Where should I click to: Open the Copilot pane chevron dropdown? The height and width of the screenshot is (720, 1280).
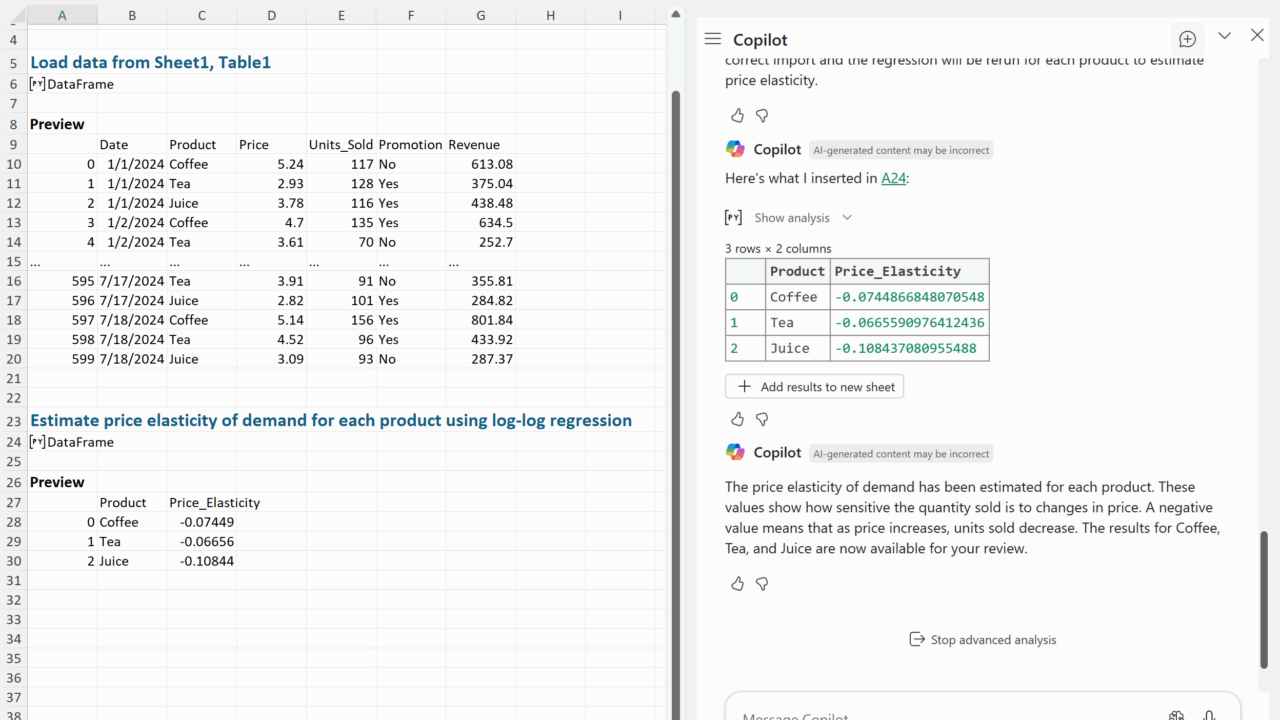pyautogui.click(x=1224, y=36)
